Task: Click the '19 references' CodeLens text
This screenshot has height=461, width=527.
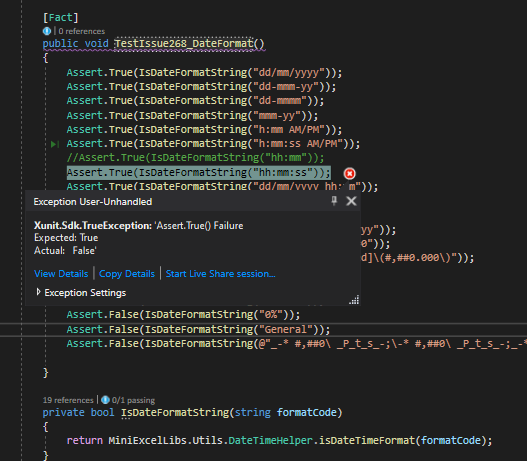Action: 68,400
